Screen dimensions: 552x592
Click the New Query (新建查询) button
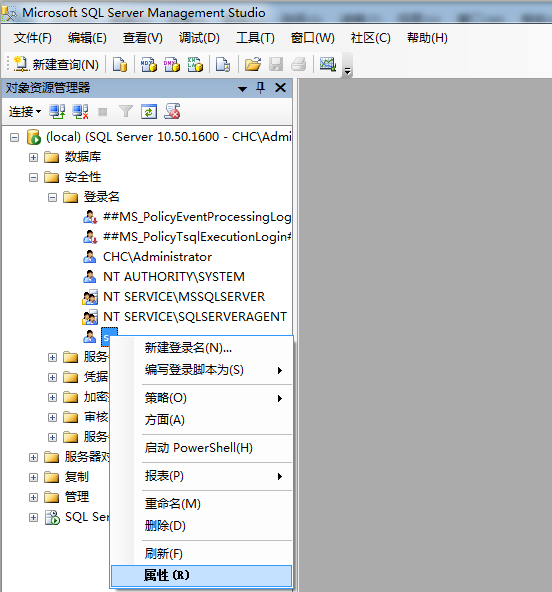point(56,64)
